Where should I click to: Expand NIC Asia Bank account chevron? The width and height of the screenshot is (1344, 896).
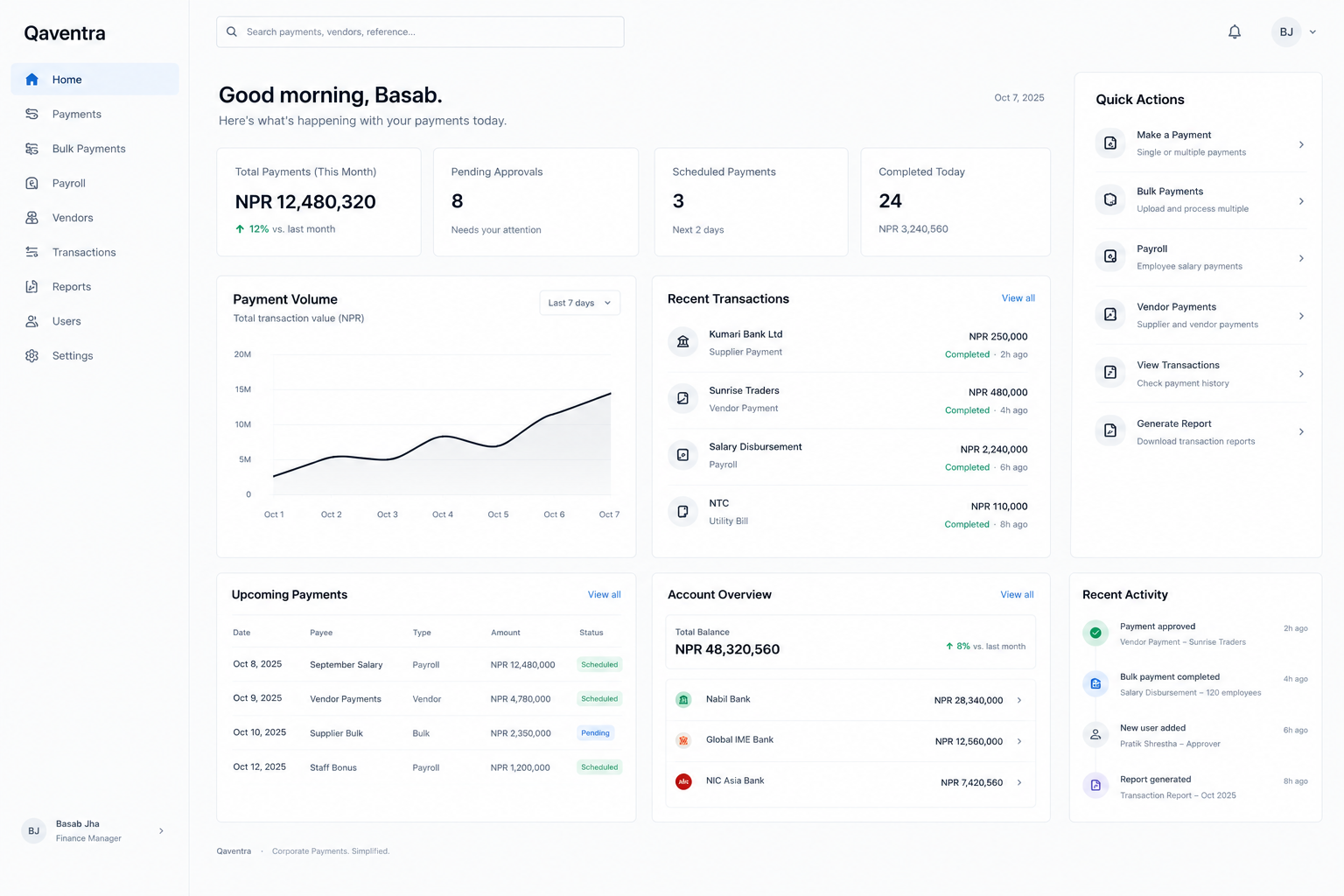pyautogui.click(x=1019, y=782)
